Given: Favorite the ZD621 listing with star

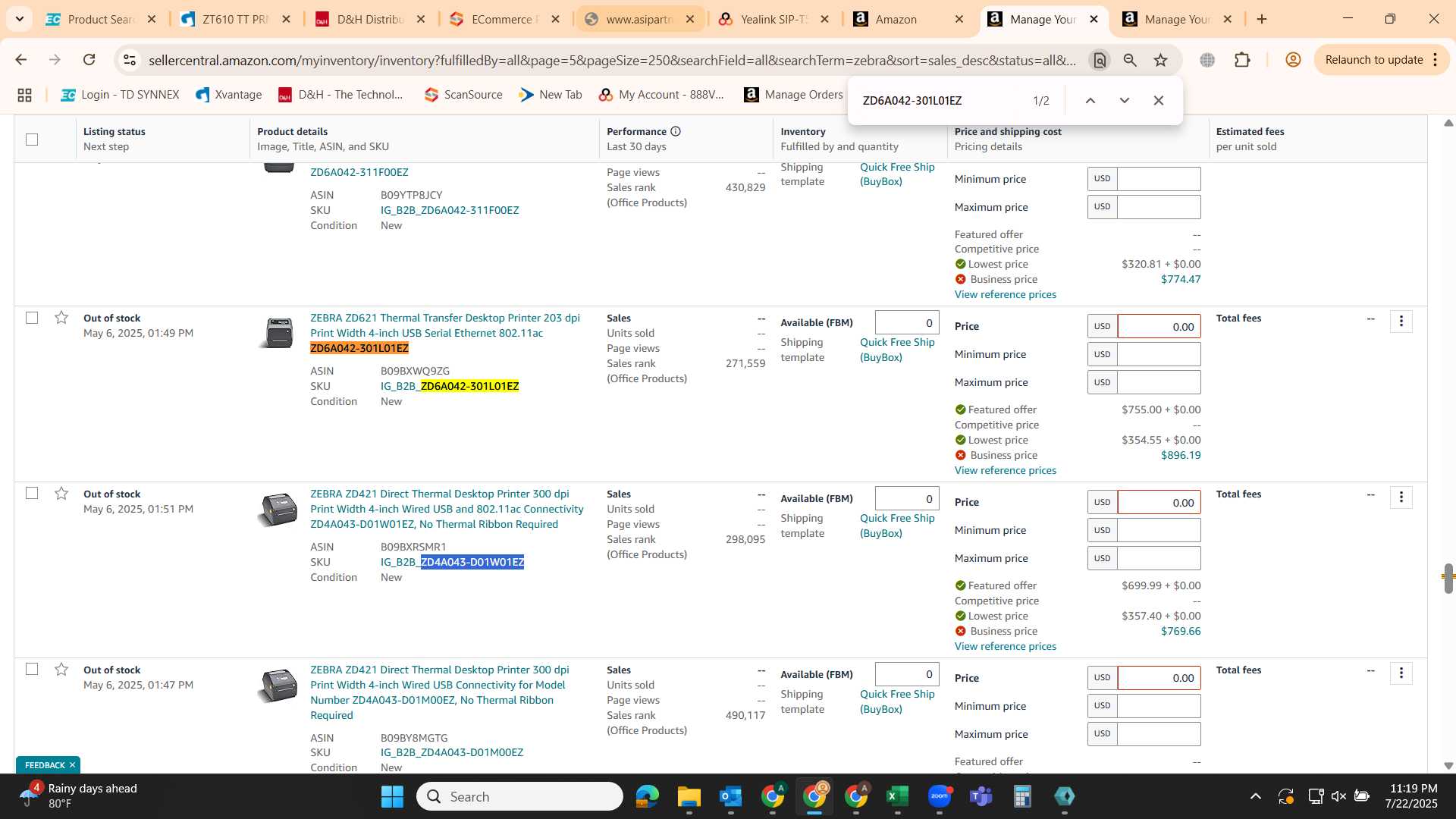Looking at the screenshot, I should point(61,318).
